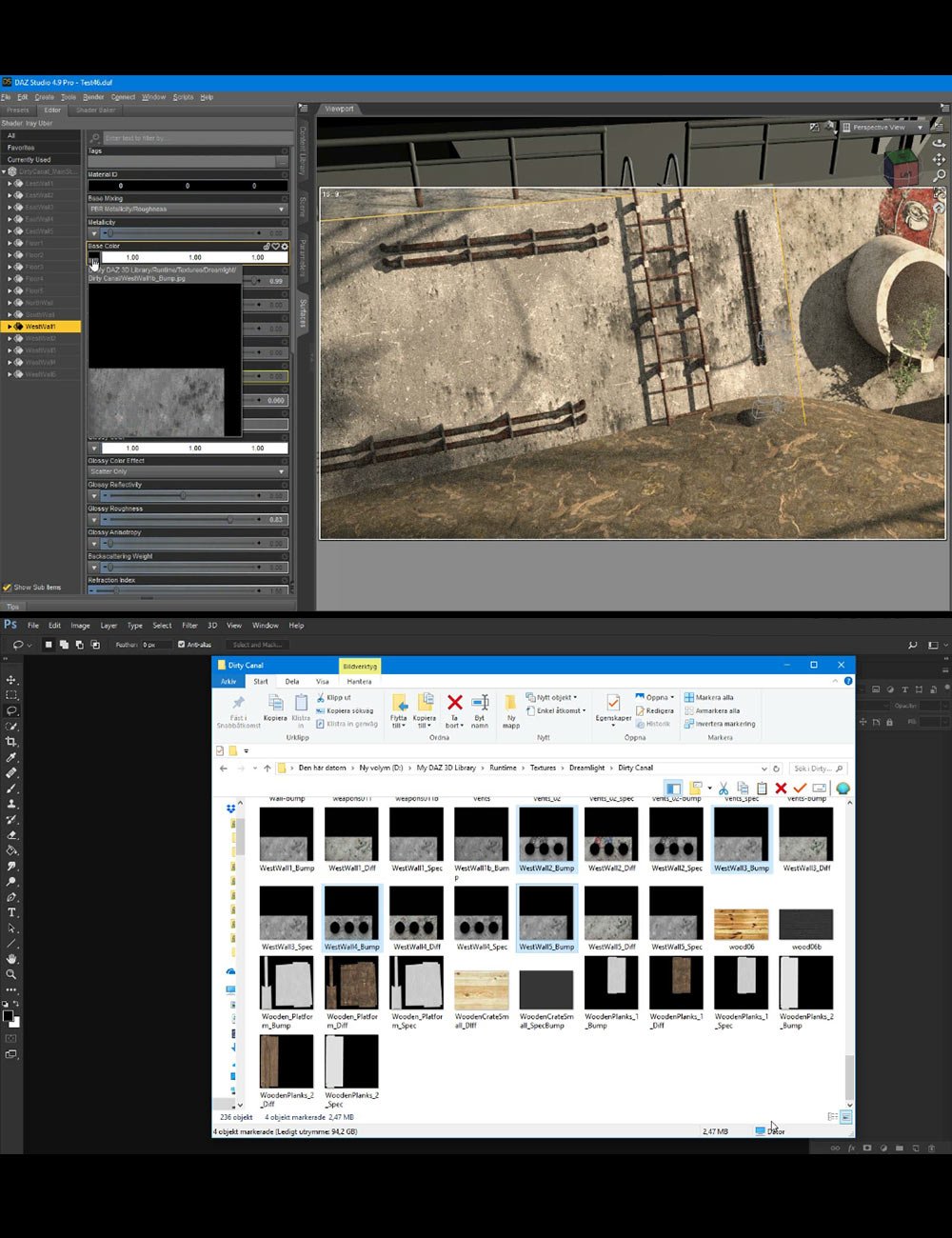Select the Move tool in Photoshop
Screen dimensions: 952x1238
11,680
